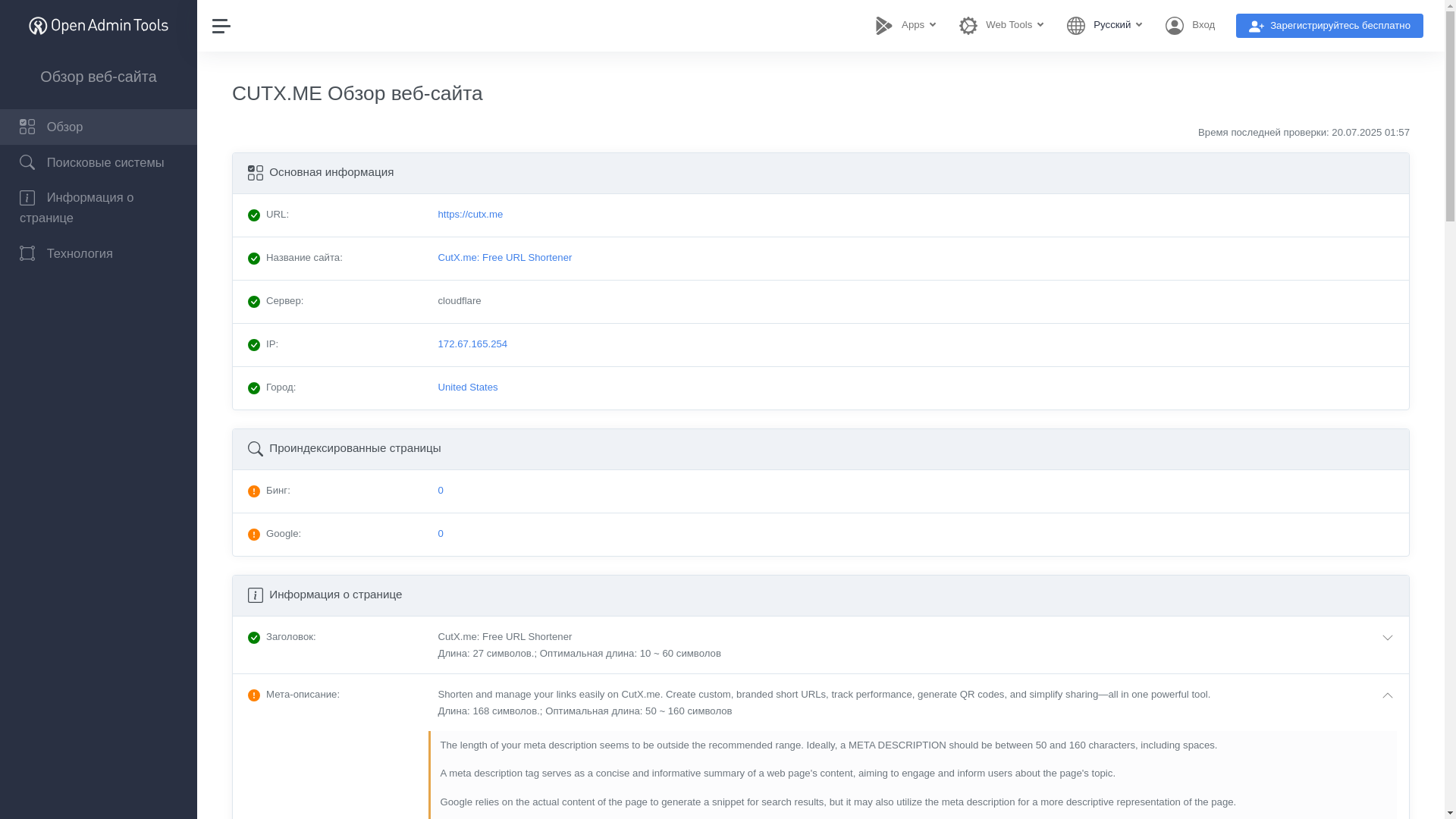
Task: Click the Проиндексированные страницы section header
Action: coord(821,449)
